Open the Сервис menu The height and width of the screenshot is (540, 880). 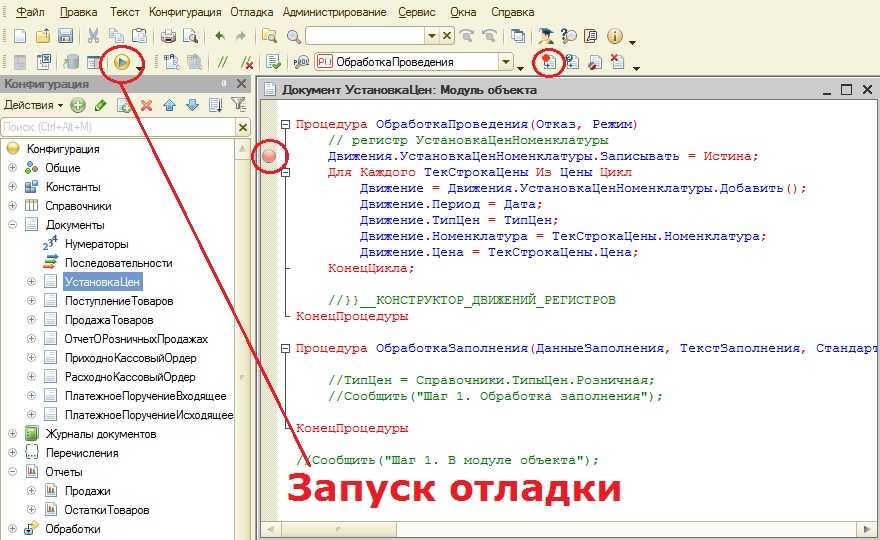(416, 12)
